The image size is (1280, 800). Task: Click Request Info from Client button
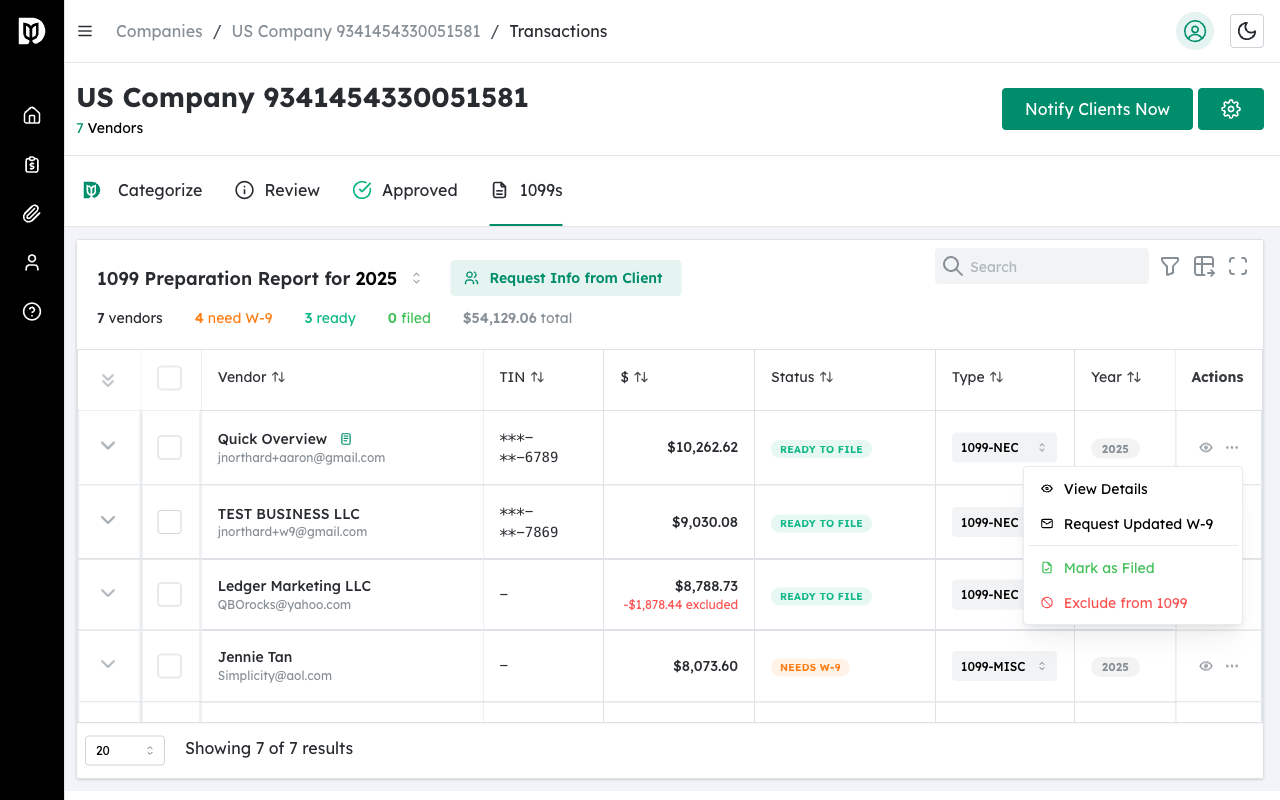565,278
